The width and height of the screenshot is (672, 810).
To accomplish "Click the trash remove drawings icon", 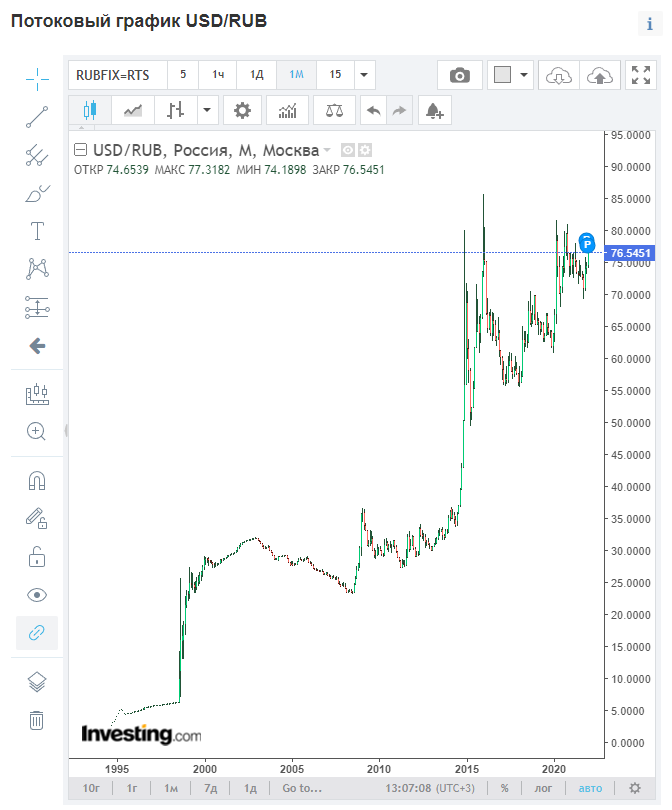I will pyautogui.click(x=36, y=720).
